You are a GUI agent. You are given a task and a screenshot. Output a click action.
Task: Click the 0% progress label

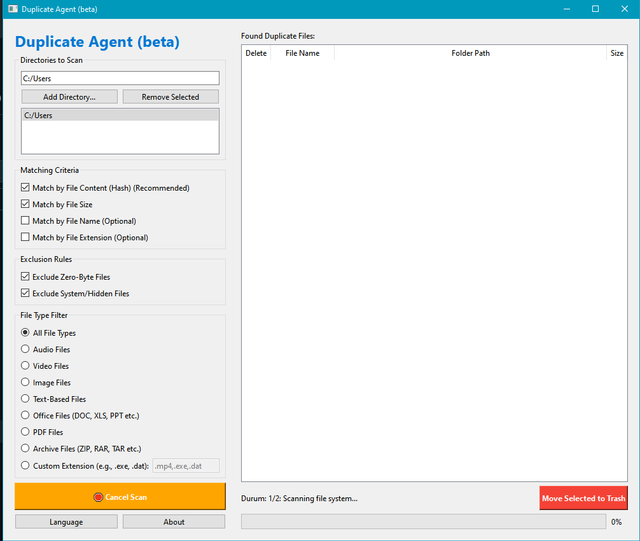pyautogui.click(x=616, y=522)
